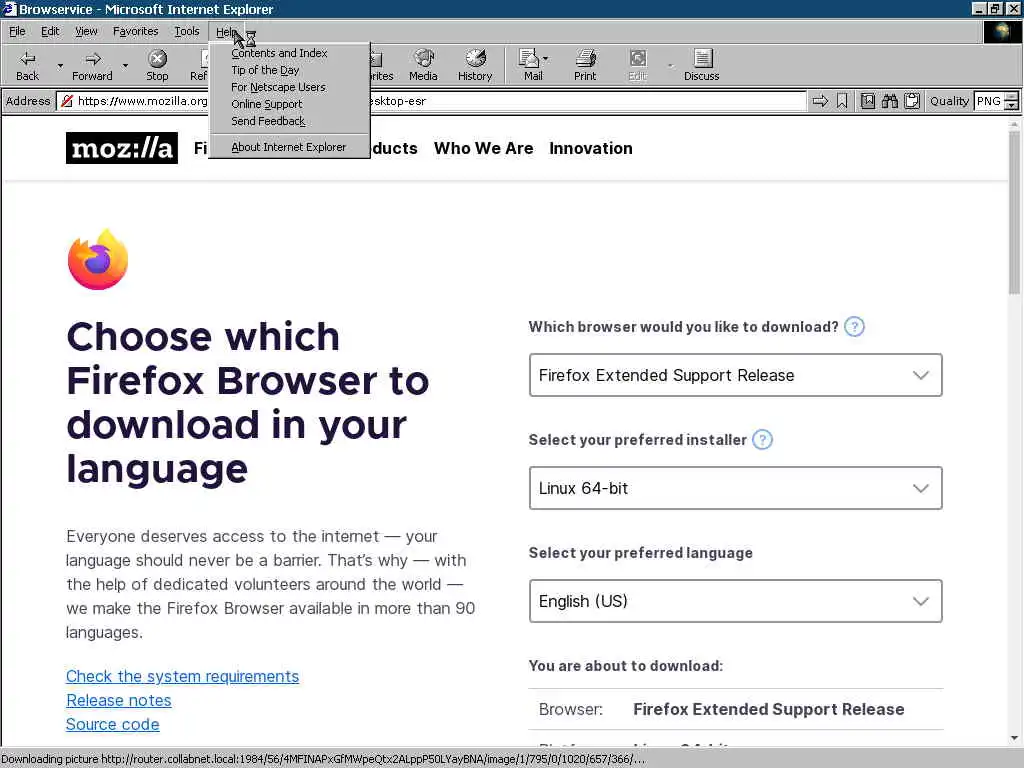This screenshot has height=768, width=1024.
Task: Select About Internet Explorer
Action: (289, 147)
